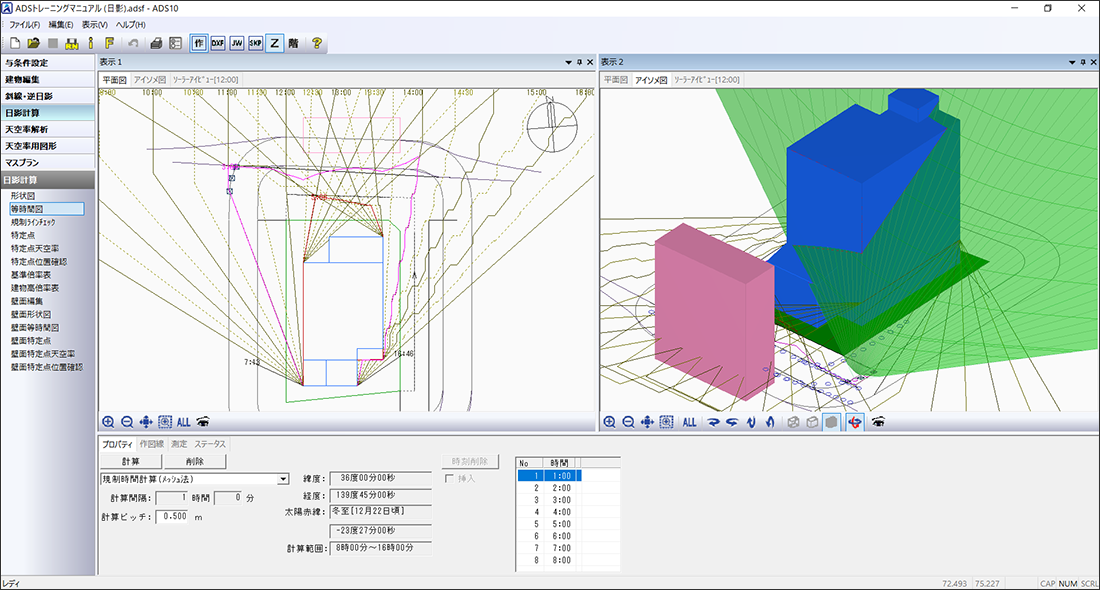
Task: Toggle the 作 mode button in toolbar
Action: (x=199, y=43)
